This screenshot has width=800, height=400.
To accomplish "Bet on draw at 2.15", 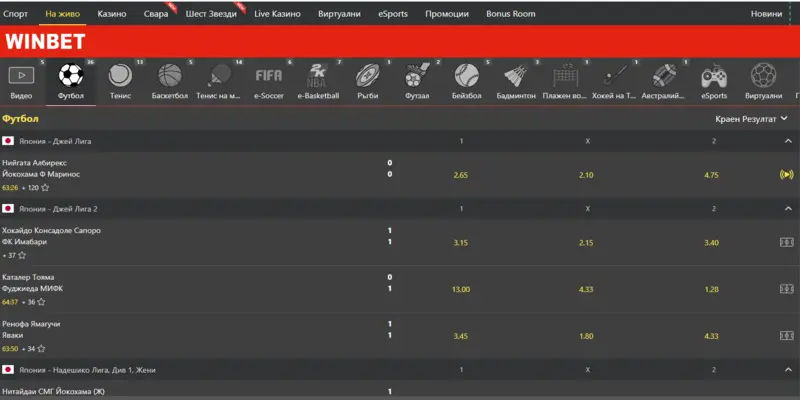I will 586,243.
